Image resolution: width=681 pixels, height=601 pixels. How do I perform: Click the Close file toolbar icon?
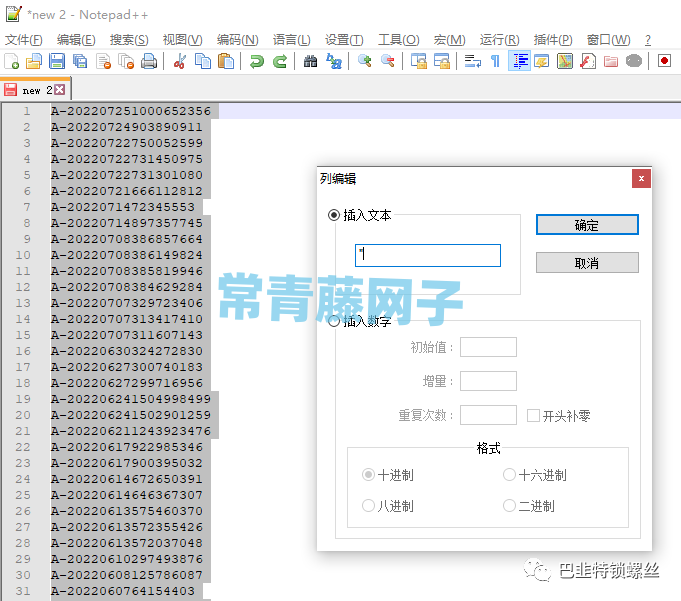point(103,61)
